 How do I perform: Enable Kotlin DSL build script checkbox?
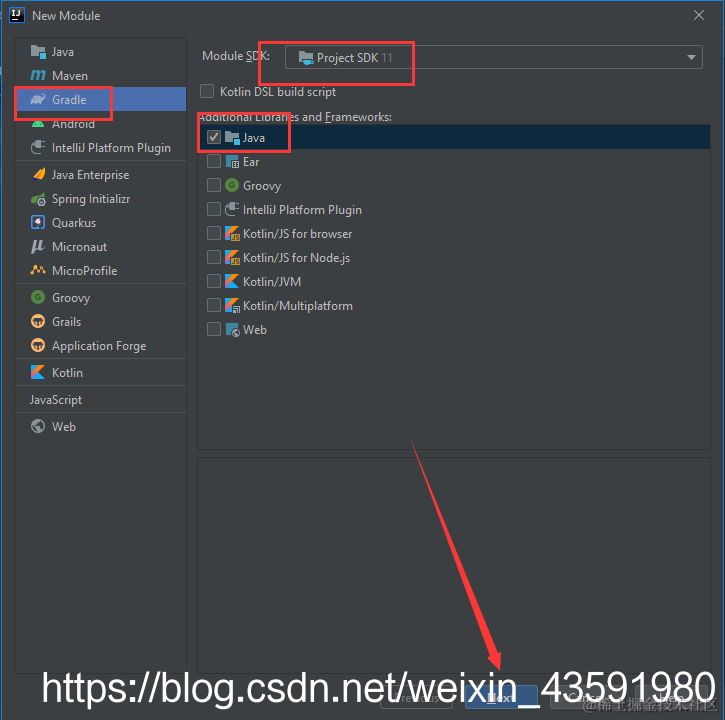[x=207, y=91]
